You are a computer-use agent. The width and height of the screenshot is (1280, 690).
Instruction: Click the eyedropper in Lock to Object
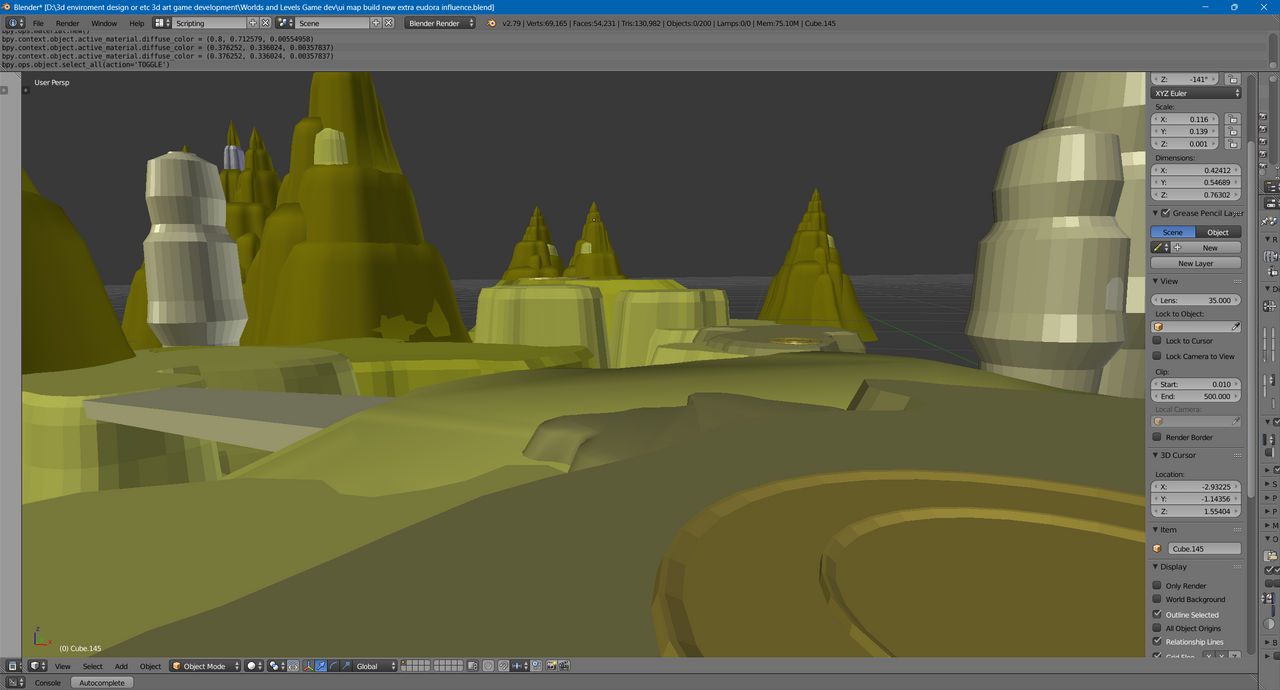(1235, 326)
